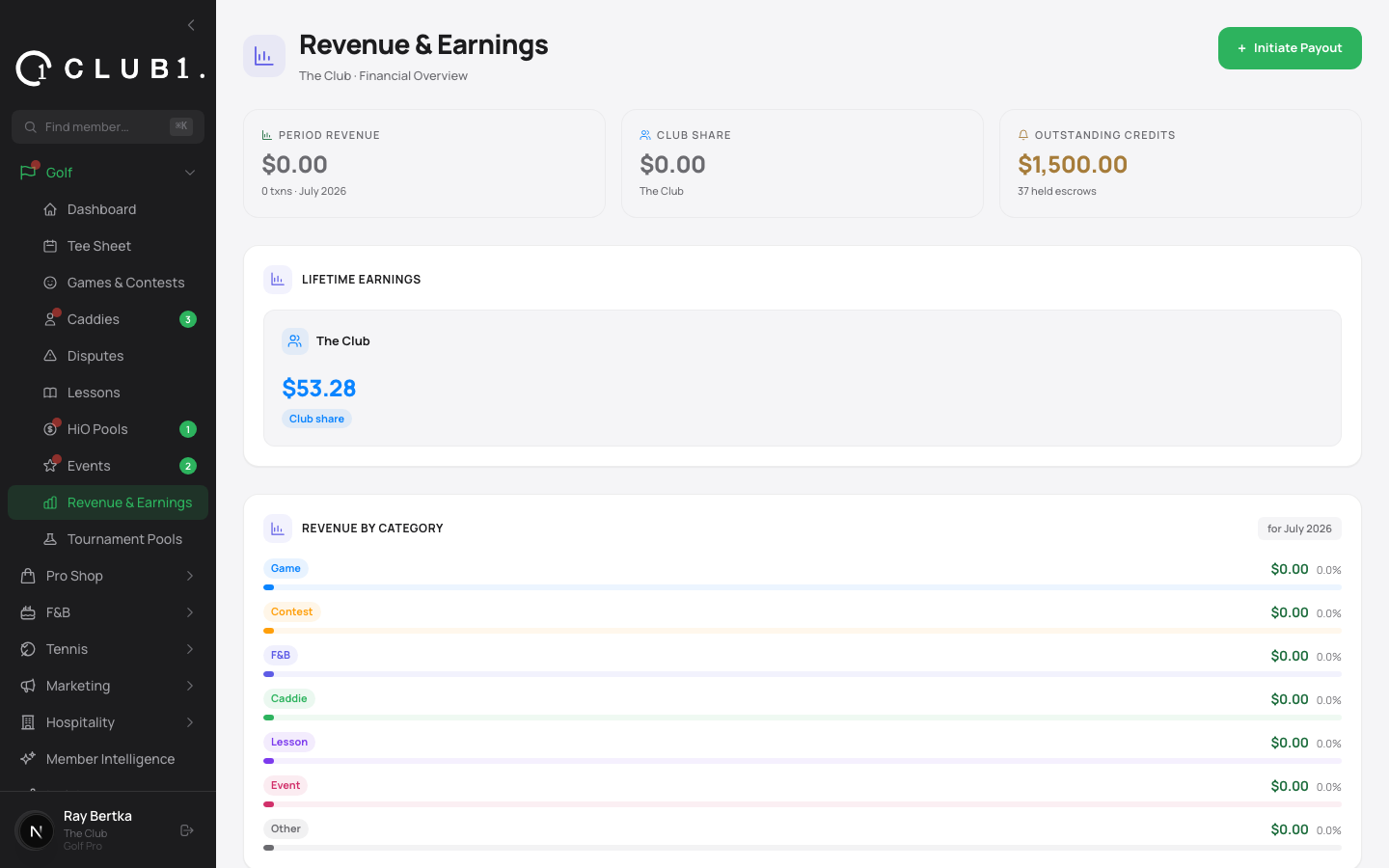Screen dimensions: 1389x868
Task: Click the Caddie category tag
Action: [289, 698]
